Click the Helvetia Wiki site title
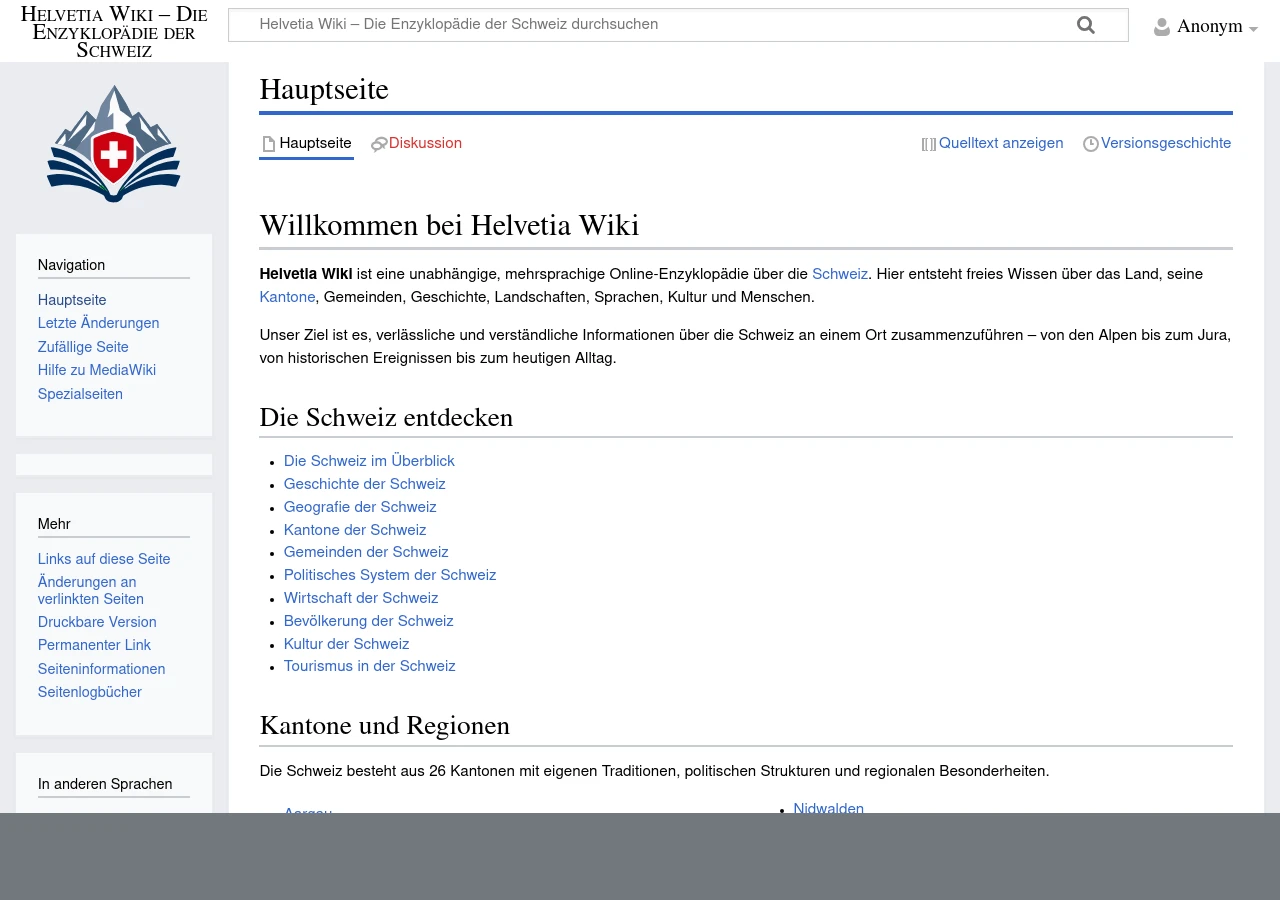Screen dimensions: 1280x900 click(114, 31)
